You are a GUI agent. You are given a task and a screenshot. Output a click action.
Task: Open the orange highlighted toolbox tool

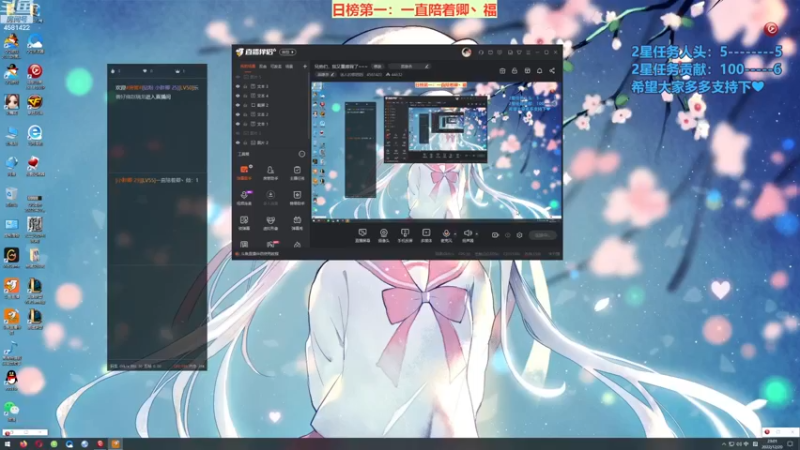244,172
